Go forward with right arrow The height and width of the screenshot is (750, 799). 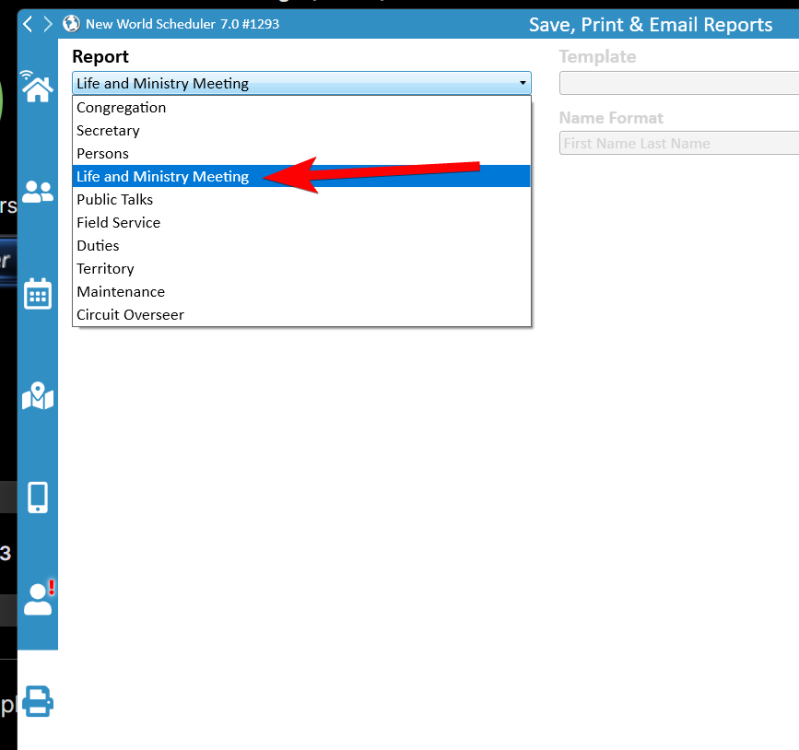[47, 24]
